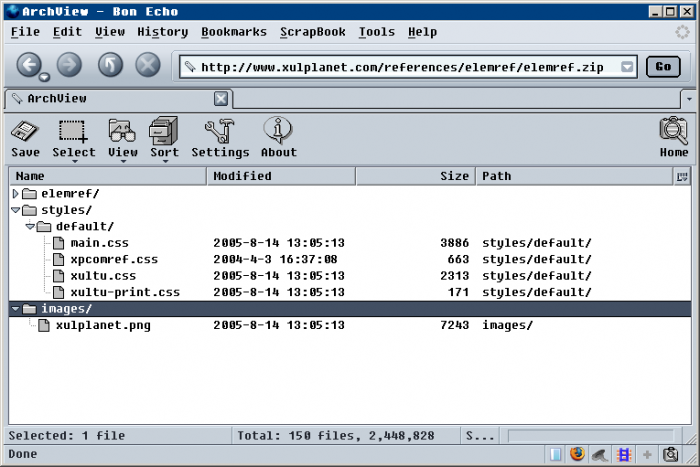Image resolution: width=700 pixels, height=467 pixels.
Task: Select the xultu.css file row
Action: (x=350, y=276)
